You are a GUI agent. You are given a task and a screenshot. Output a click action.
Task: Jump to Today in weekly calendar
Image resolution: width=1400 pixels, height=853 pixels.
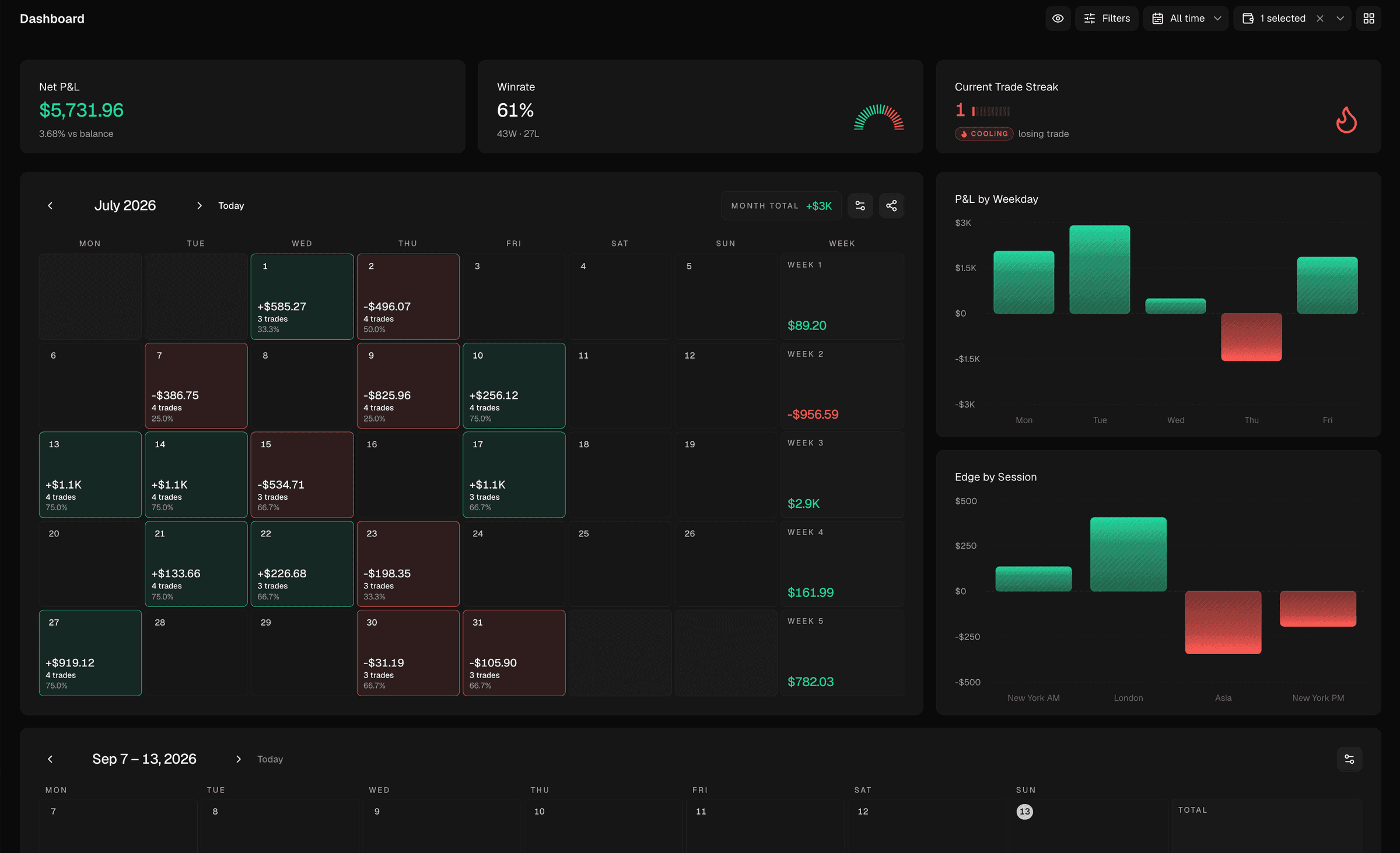(270, 759)
